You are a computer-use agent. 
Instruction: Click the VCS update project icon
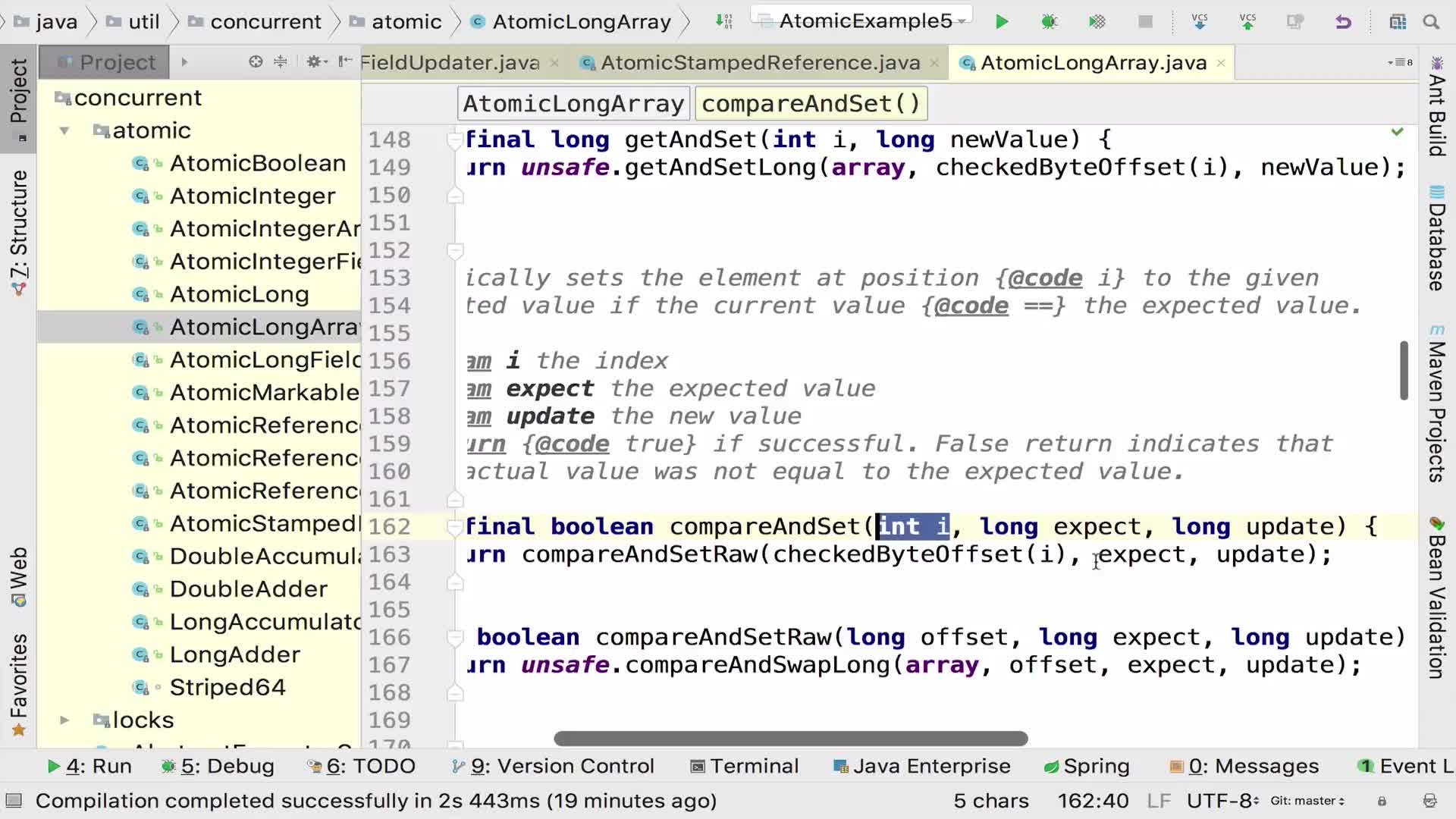pyautogui.click(x=1200, y=22)
